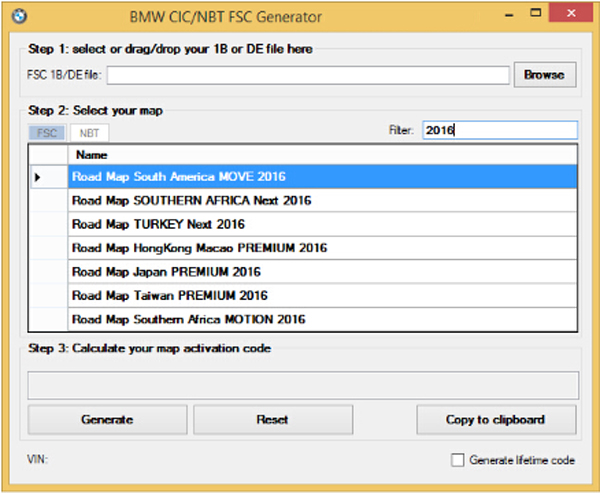600x493 pixels.
Task: Select Road Map Taiwan PREMIUM 2016
Action: click(x=322, y=295)
